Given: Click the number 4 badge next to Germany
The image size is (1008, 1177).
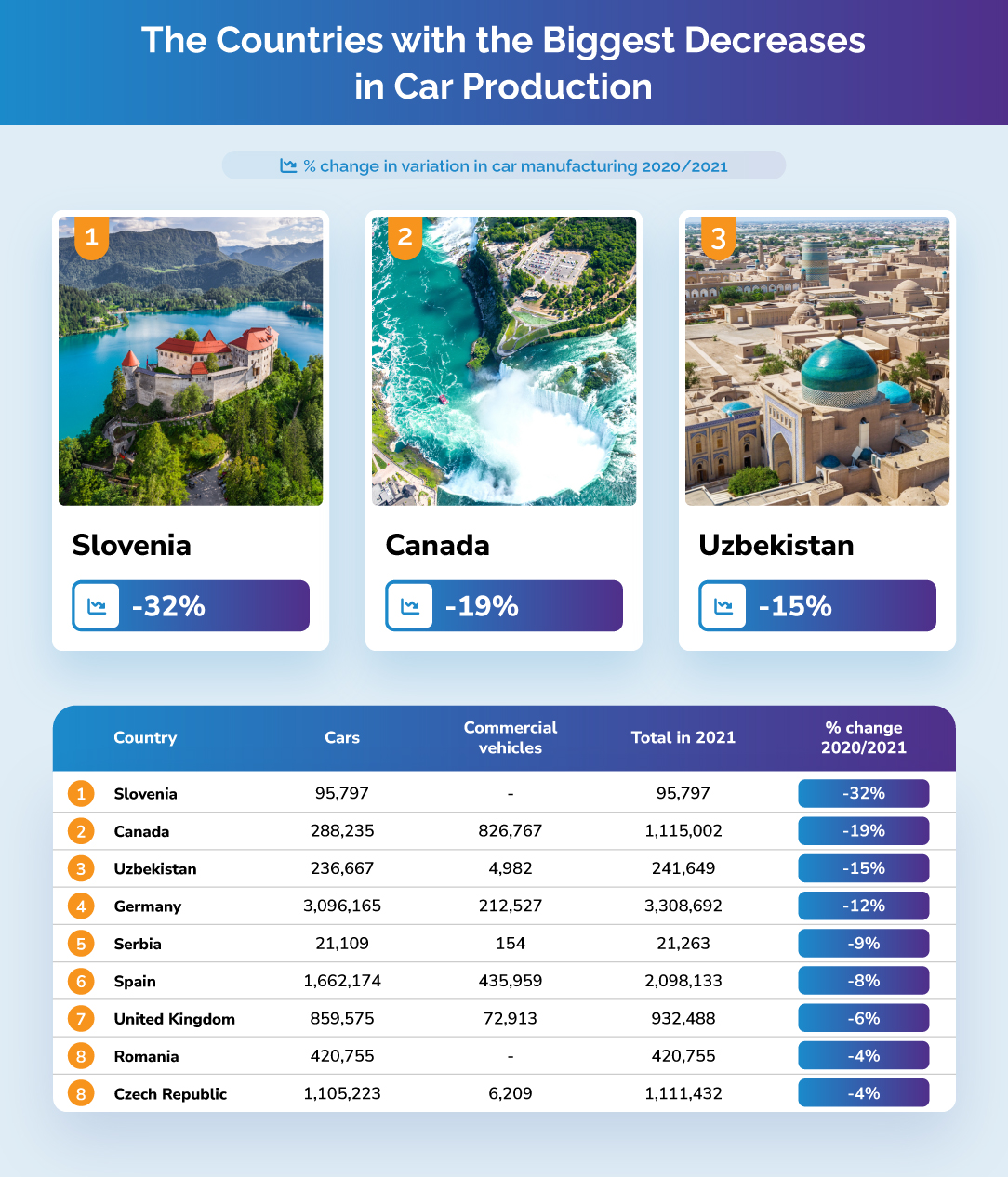Looking at the screenshot, I should coord(81,906).
